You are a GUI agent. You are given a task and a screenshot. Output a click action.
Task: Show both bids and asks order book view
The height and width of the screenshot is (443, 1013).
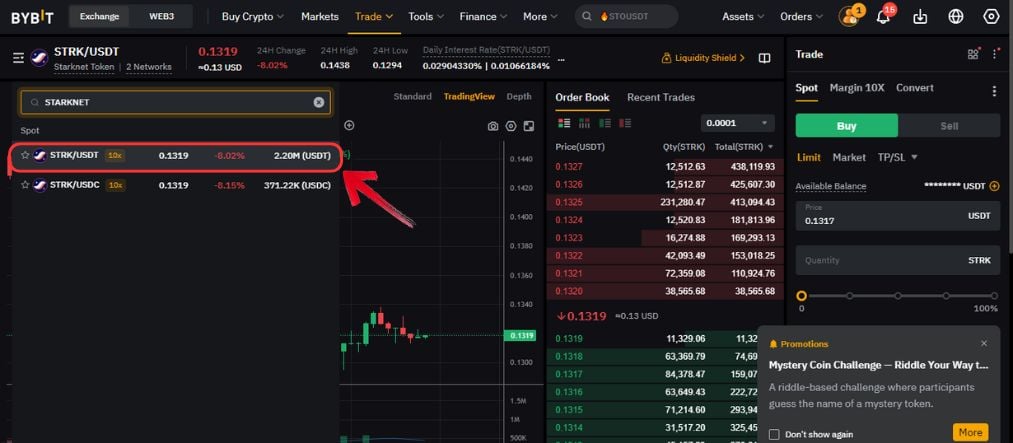click(564, 123)
